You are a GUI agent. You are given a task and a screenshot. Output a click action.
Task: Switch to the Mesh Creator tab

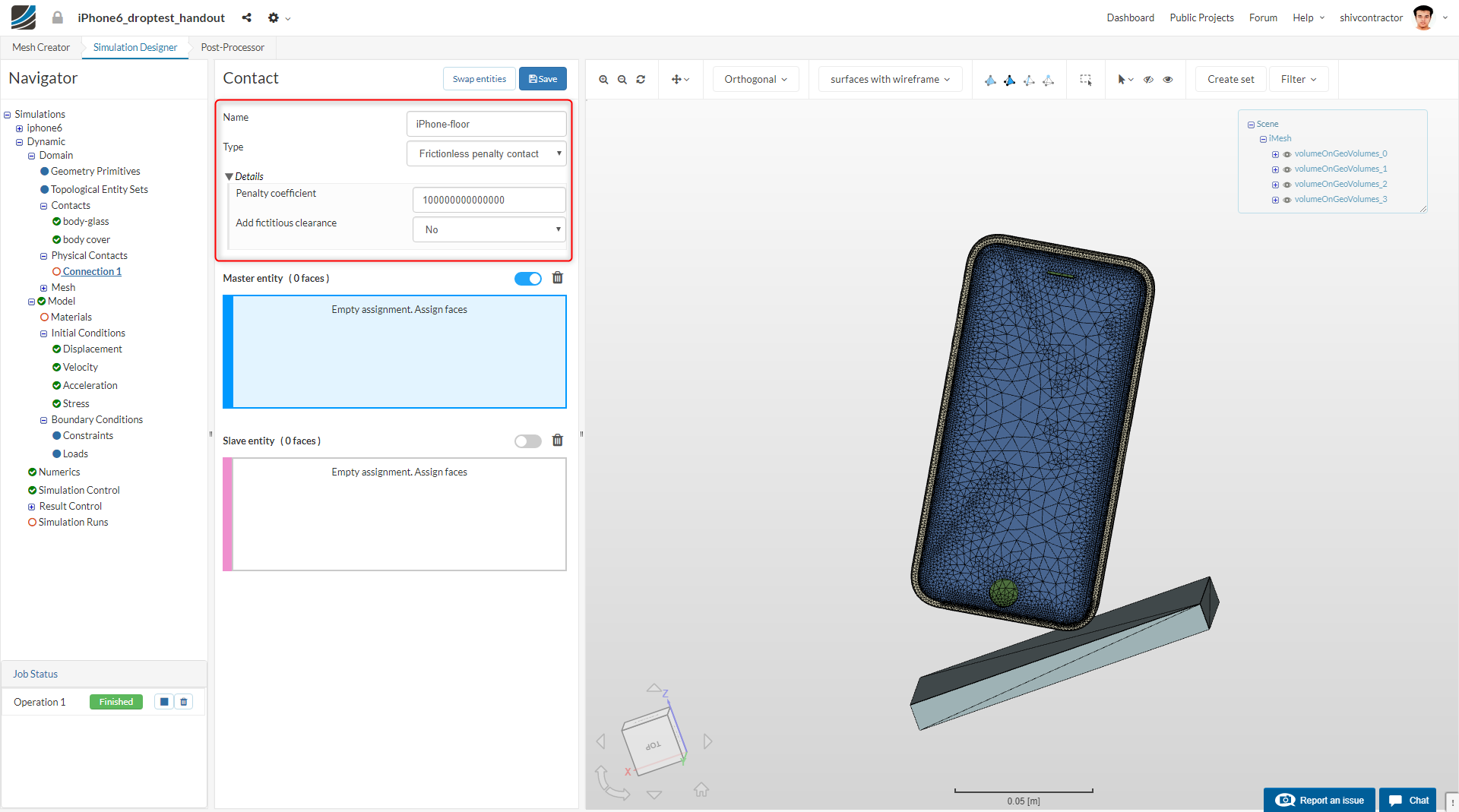41,47
